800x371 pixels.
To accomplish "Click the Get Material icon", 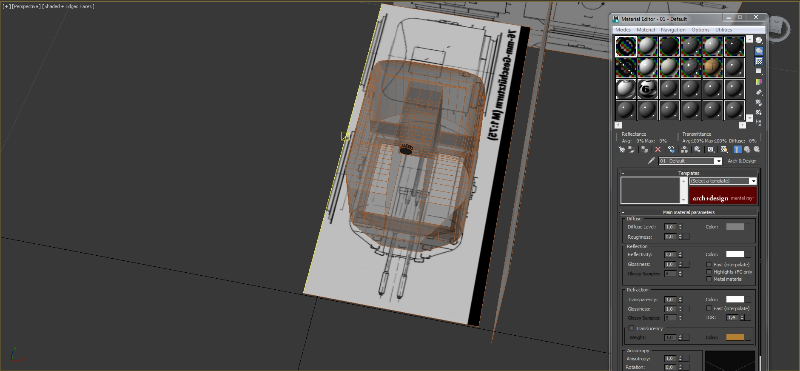I will [622, 150].
